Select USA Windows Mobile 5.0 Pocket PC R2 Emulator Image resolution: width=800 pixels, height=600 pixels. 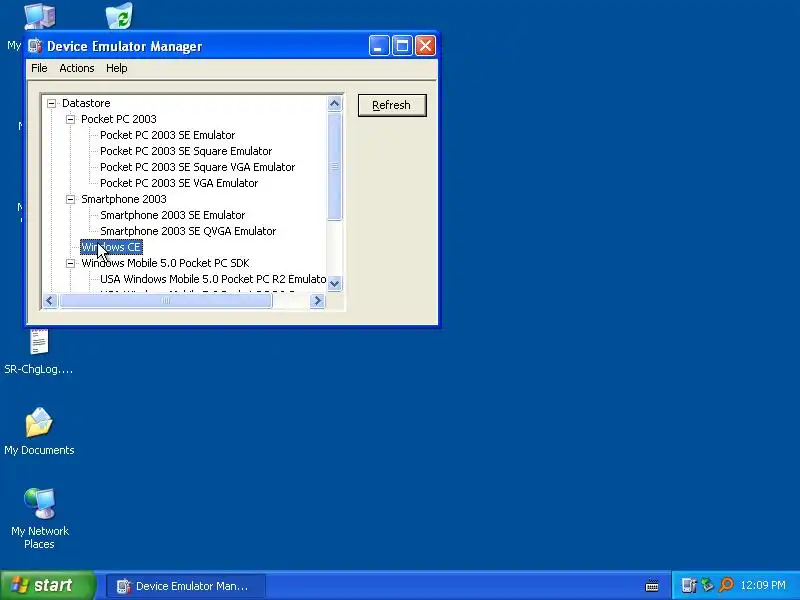[x=213, y=279]
